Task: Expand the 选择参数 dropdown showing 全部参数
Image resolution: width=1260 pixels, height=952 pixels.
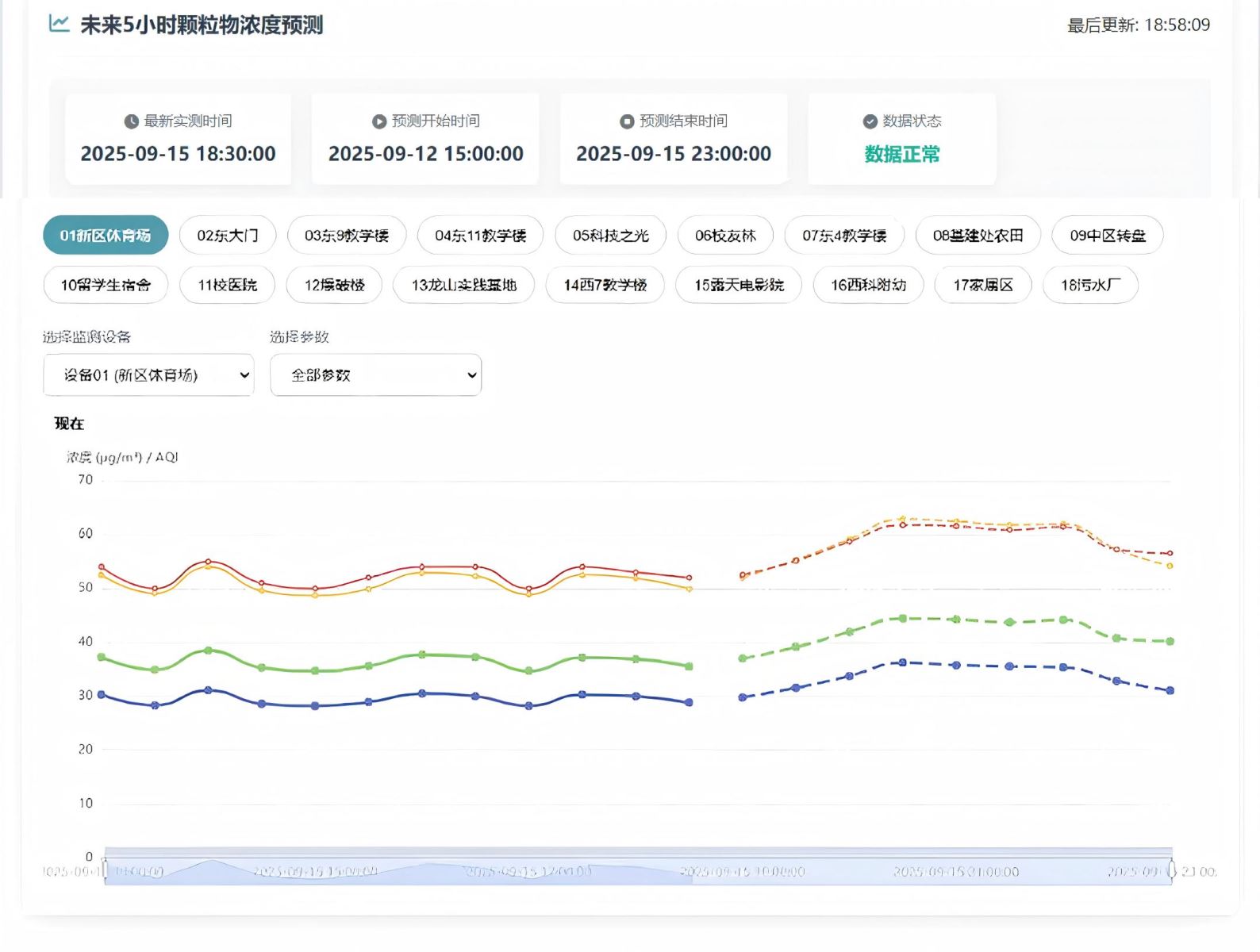Action: [x=375, y=375]
